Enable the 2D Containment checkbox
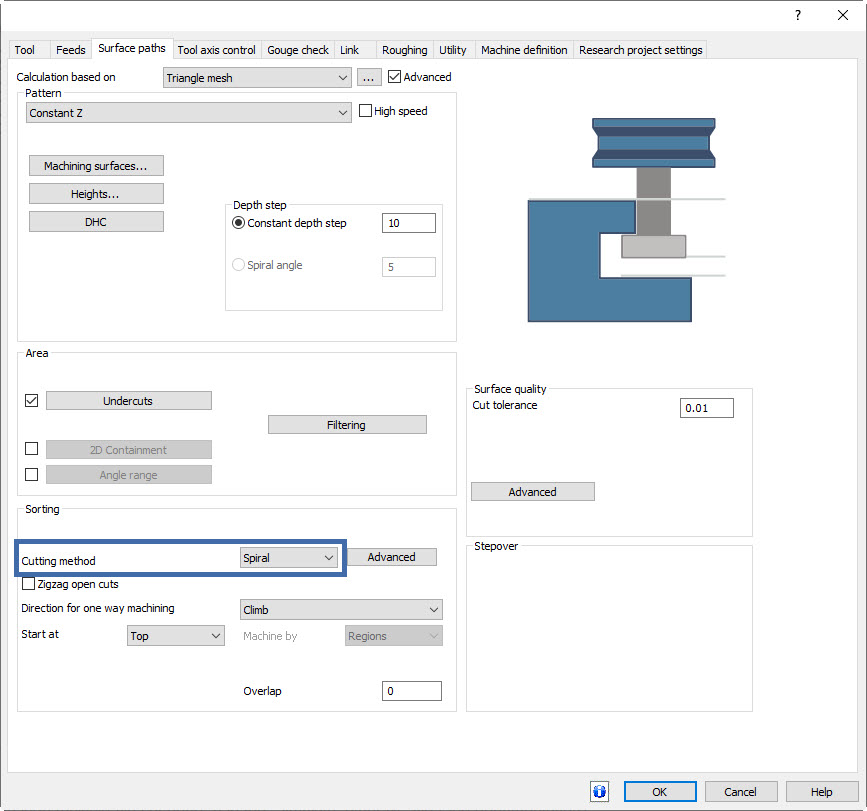 click(x=32, y=448)
